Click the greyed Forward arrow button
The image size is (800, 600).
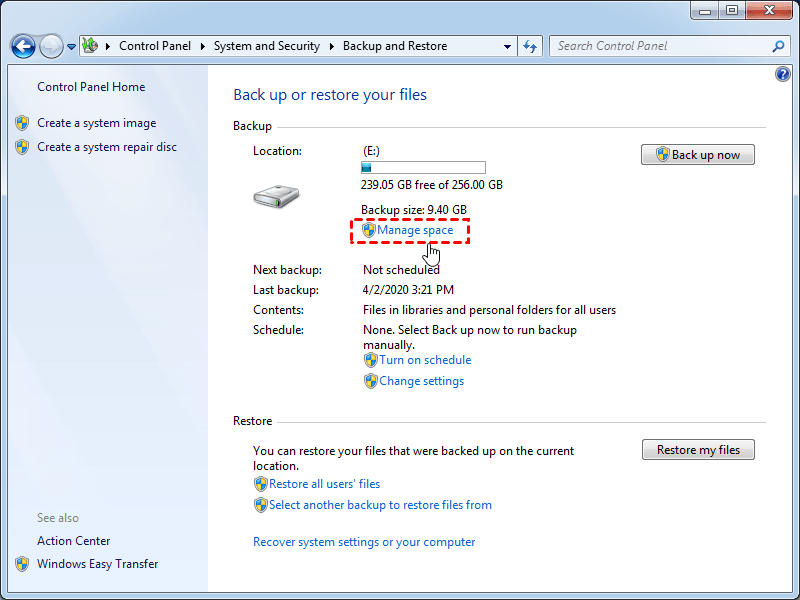(x=51, y=46)
